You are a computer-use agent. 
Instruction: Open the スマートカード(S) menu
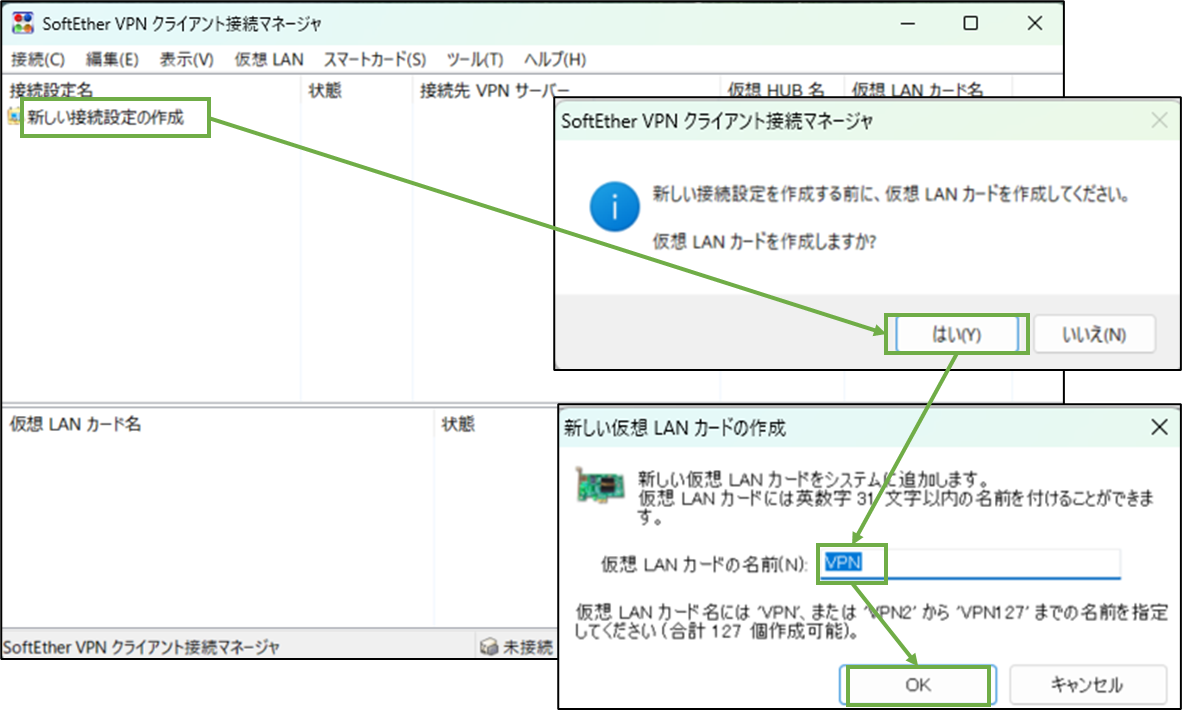375,60
